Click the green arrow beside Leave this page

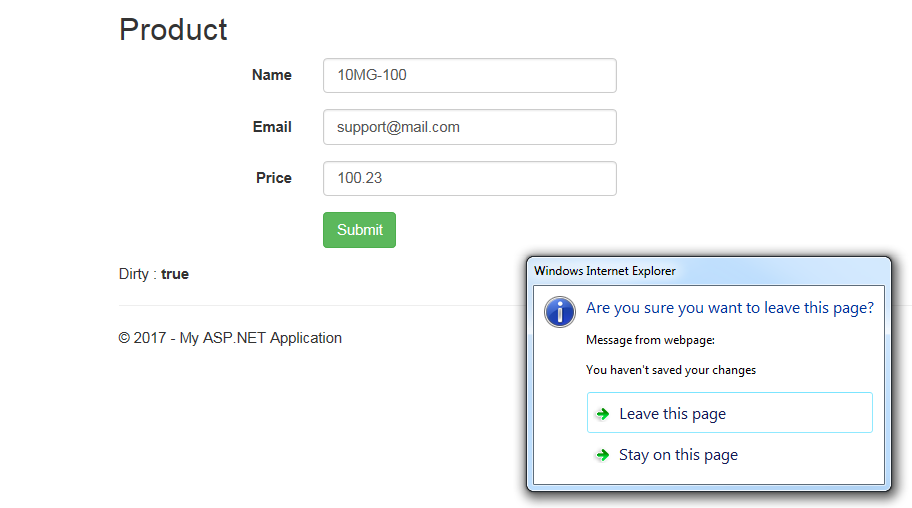coord(602,414)
